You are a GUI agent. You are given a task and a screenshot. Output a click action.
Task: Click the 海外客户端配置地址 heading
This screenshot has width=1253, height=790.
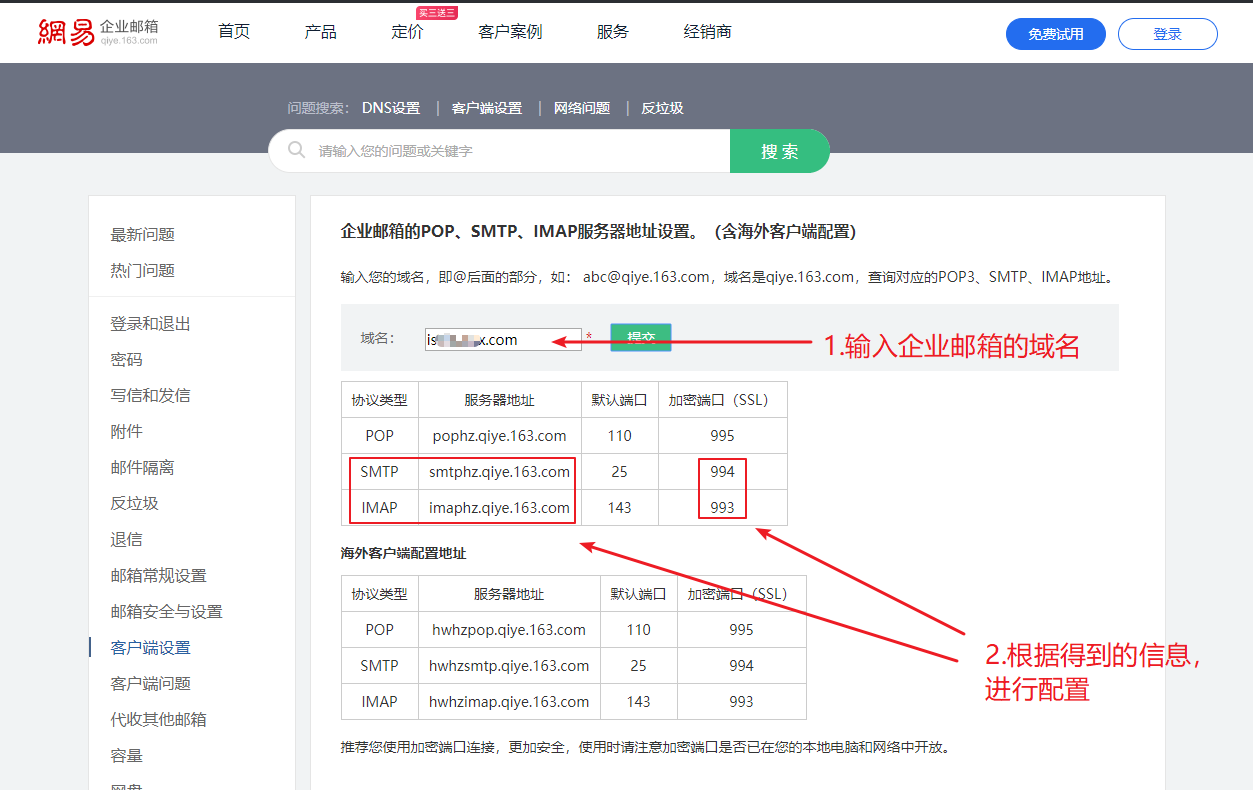click(x=403, y=553)
